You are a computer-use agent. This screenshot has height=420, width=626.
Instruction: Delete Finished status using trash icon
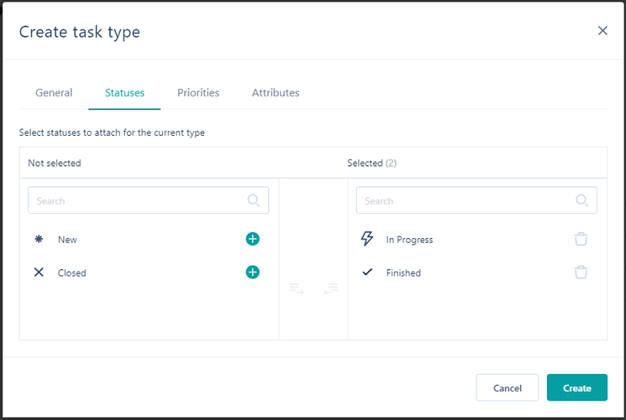[581, 272]
